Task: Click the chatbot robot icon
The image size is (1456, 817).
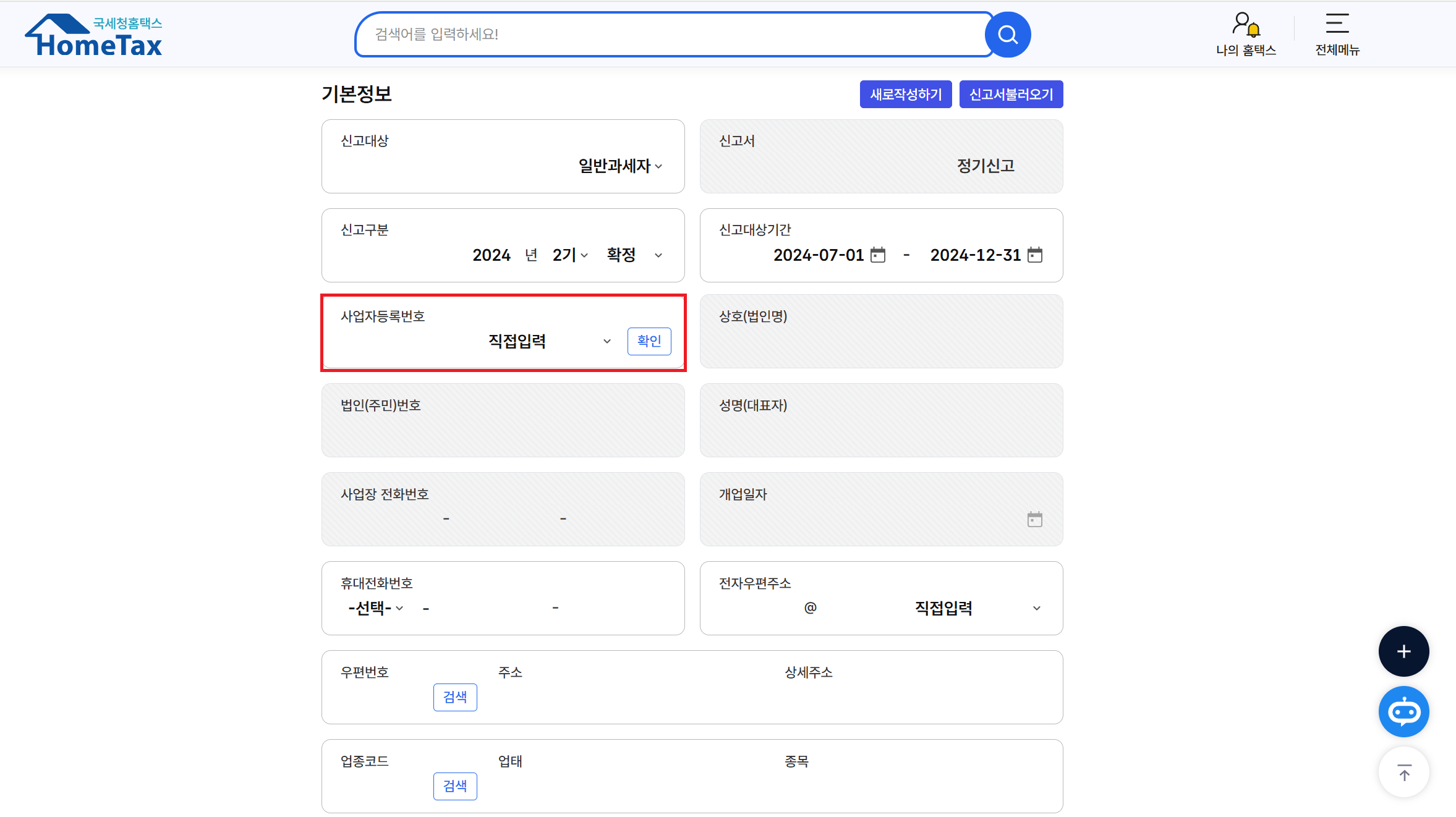Action: coord(1403,712)
